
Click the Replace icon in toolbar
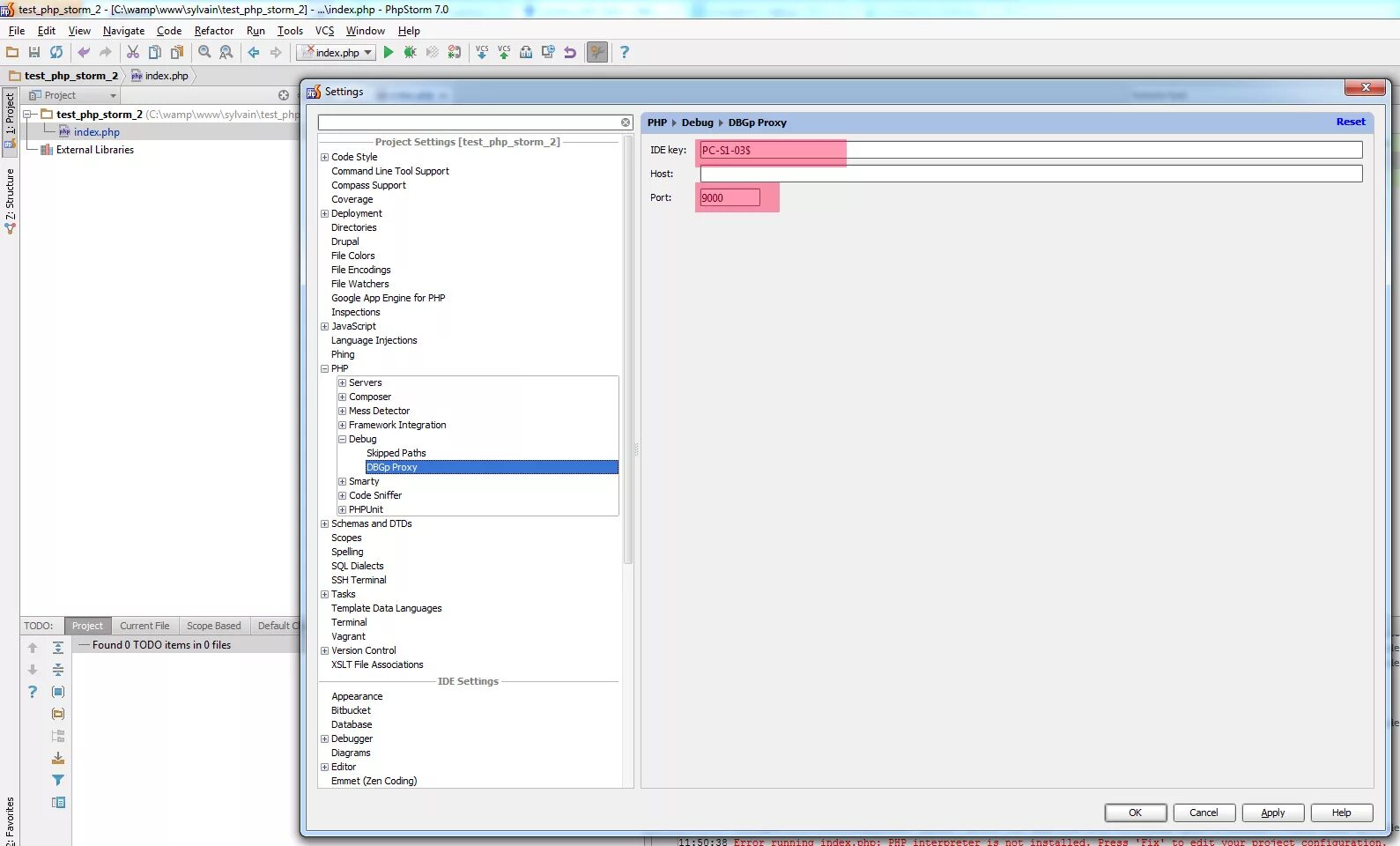click(x=226, y=53)
